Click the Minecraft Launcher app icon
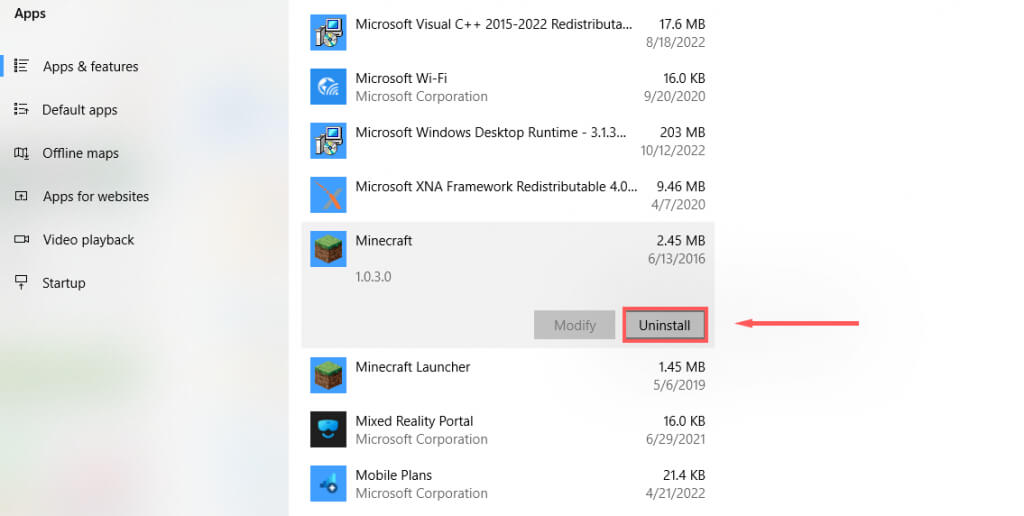This screenshot has width=1024, height=516. (x=328, y=375)
